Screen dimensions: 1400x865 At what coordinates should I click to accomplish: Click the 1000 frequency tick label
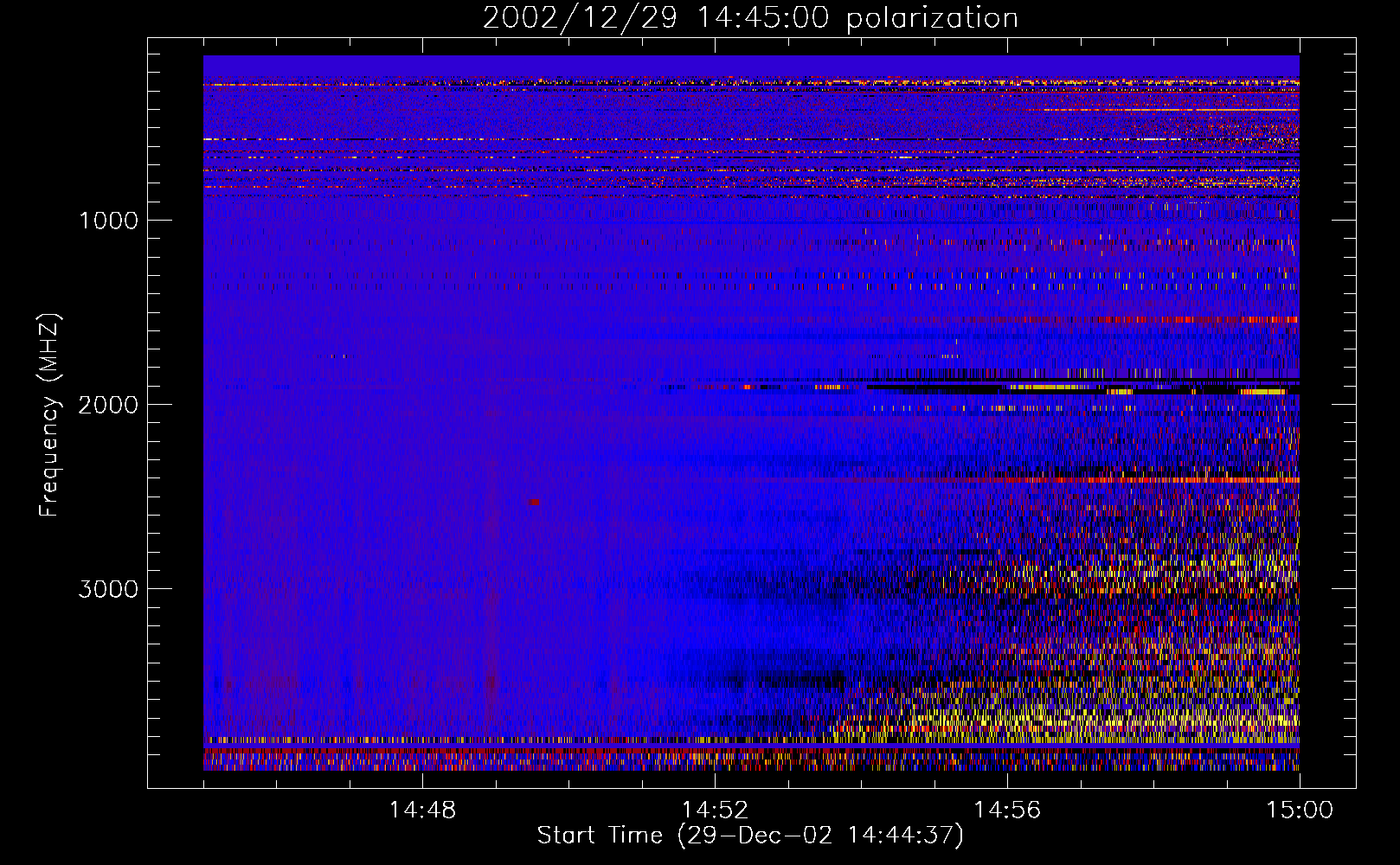point(108,221)
